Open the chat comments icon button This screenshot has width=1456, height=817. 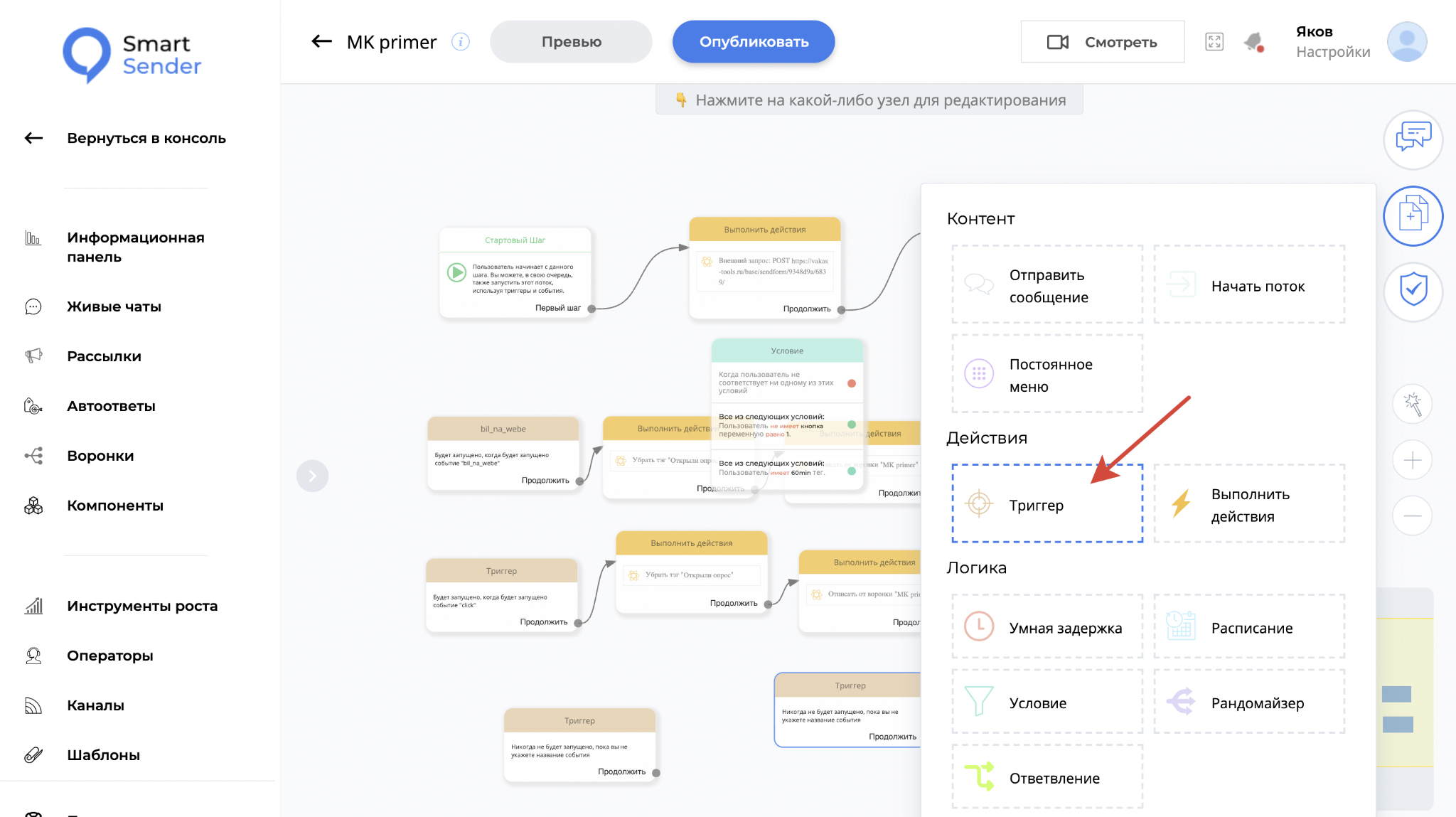click(1413, 139)
